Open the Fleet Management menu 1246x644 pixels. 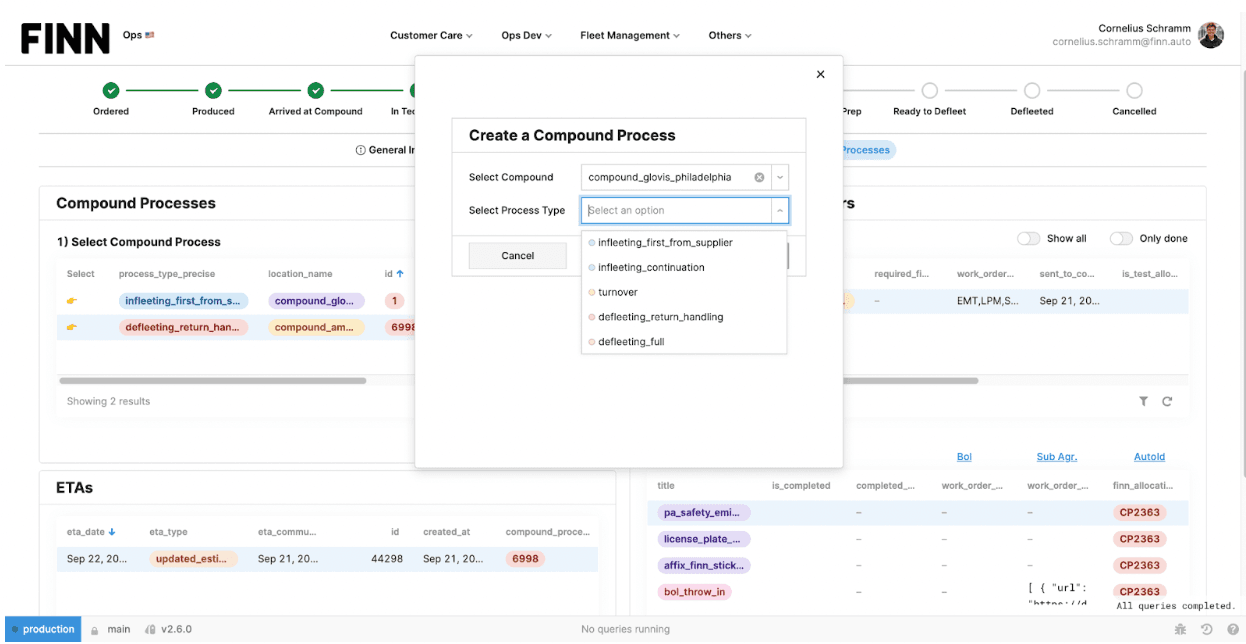coord(629,35)
